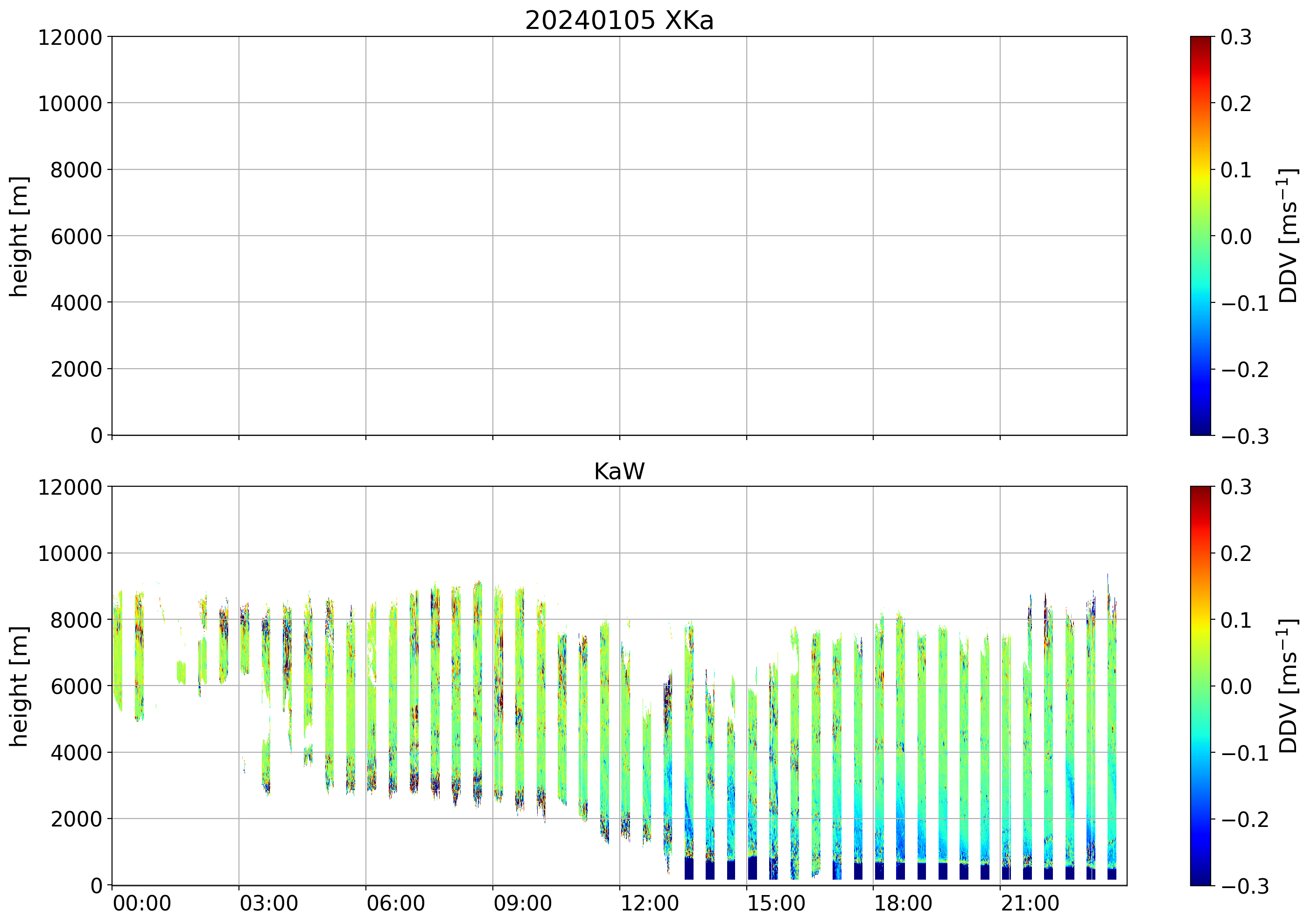This screenshot has height=924, width=1311.
Task: Click the −0.3 value on bottom colorbar
Action: pyautogui.click(x=1245, y=886)
